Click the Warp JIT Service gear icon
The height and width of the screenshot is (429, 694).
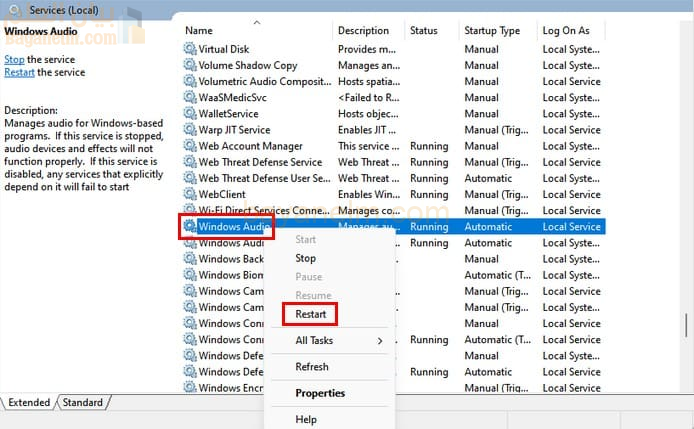pos(190,130)
